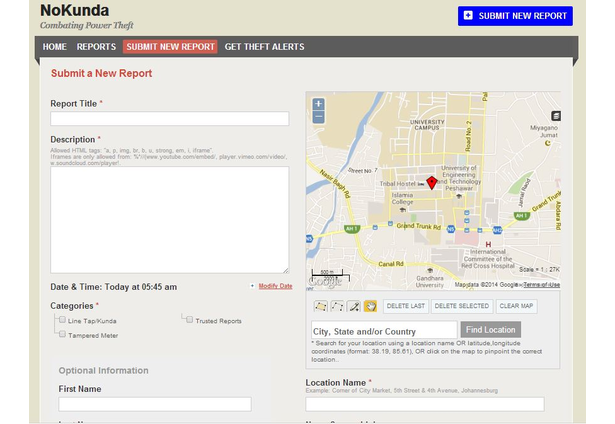Focus the City, State and/or Country field

pos(384,330)
